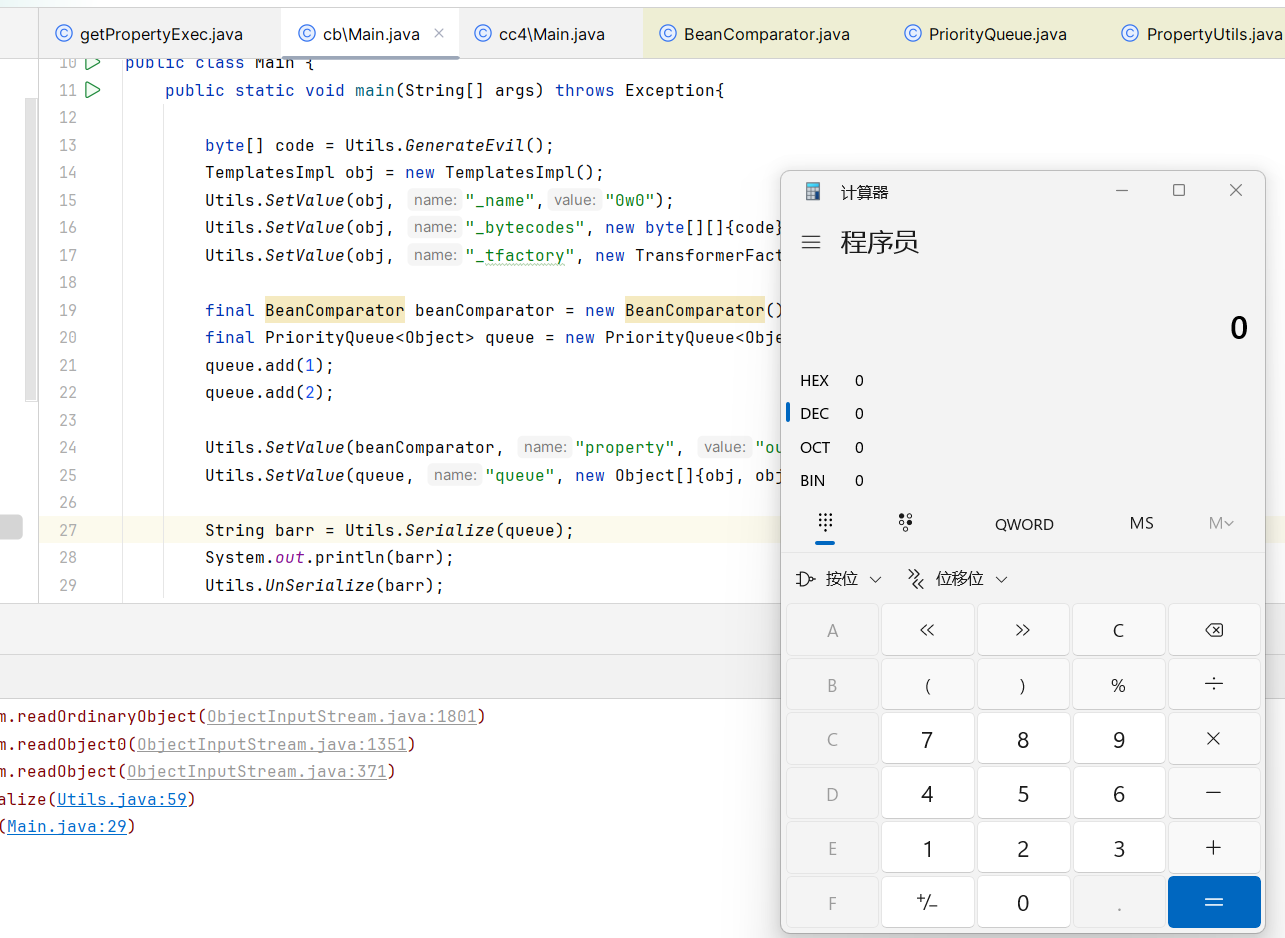Viewport: 1285px width, 938px height.
Task: Click the calculator app icon in the title bar
Action: (813, 191)
